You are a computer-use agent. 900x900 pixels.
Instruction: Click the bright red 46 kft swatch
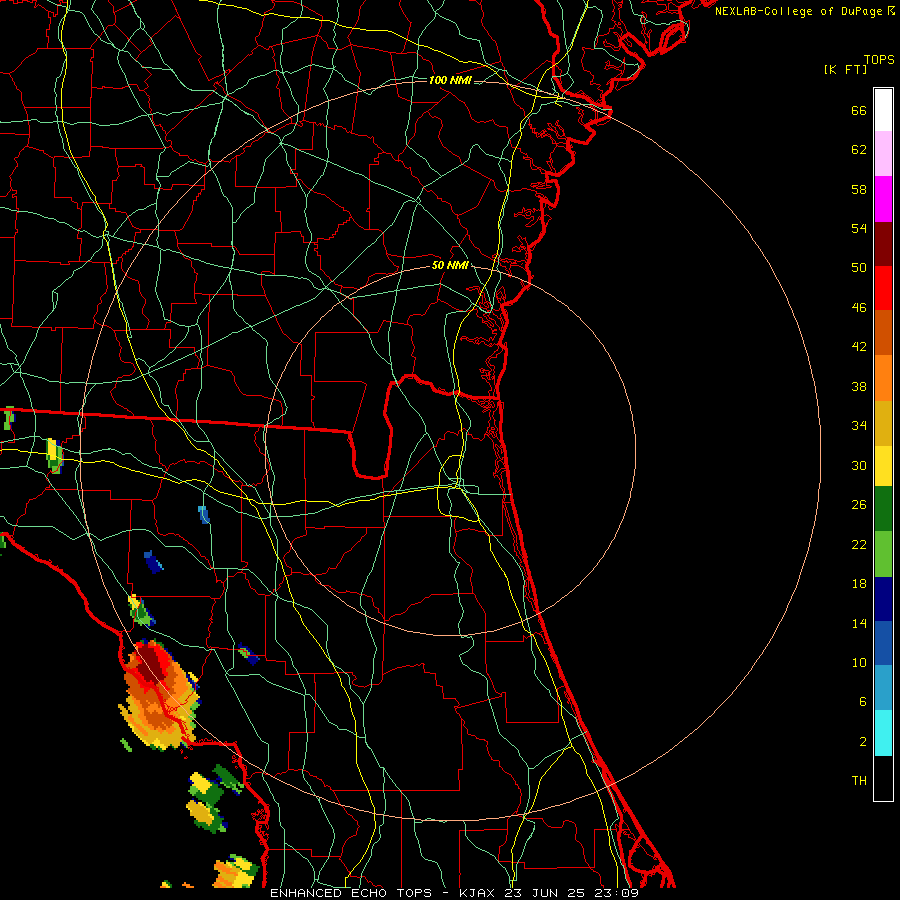tap(883, 288)
